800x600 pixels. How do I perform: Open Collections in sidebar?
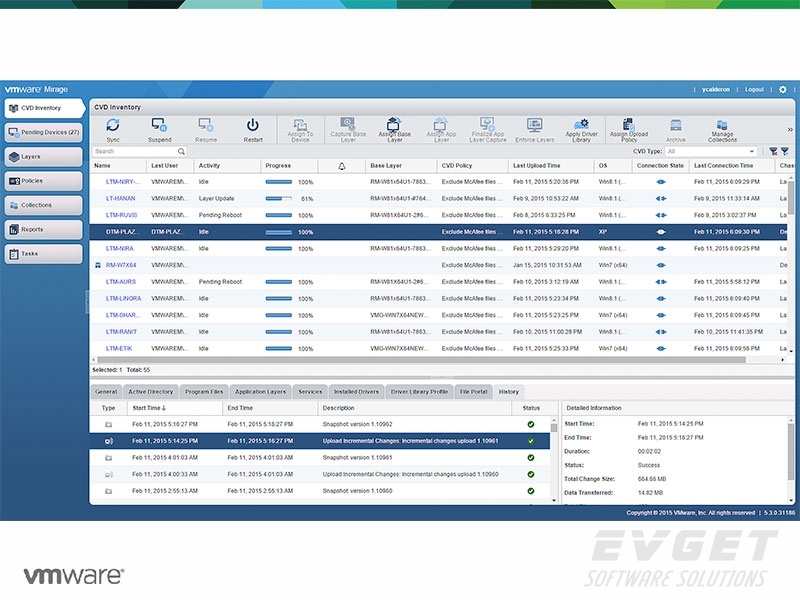tap(43, 205)
